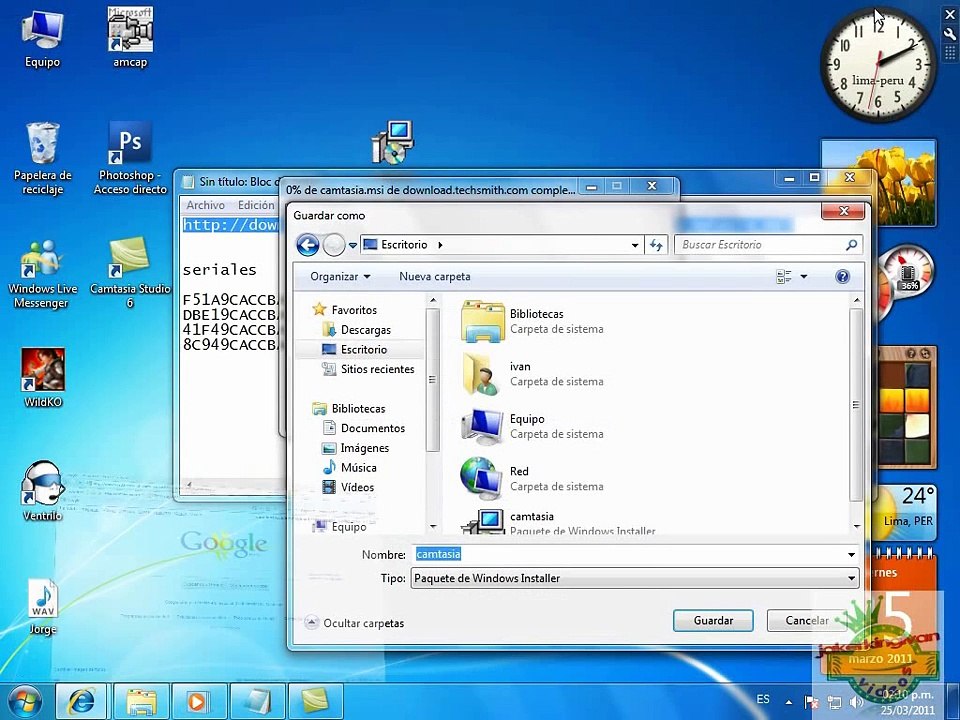Switch to Notepad from the taskbar

pos(257,702)
